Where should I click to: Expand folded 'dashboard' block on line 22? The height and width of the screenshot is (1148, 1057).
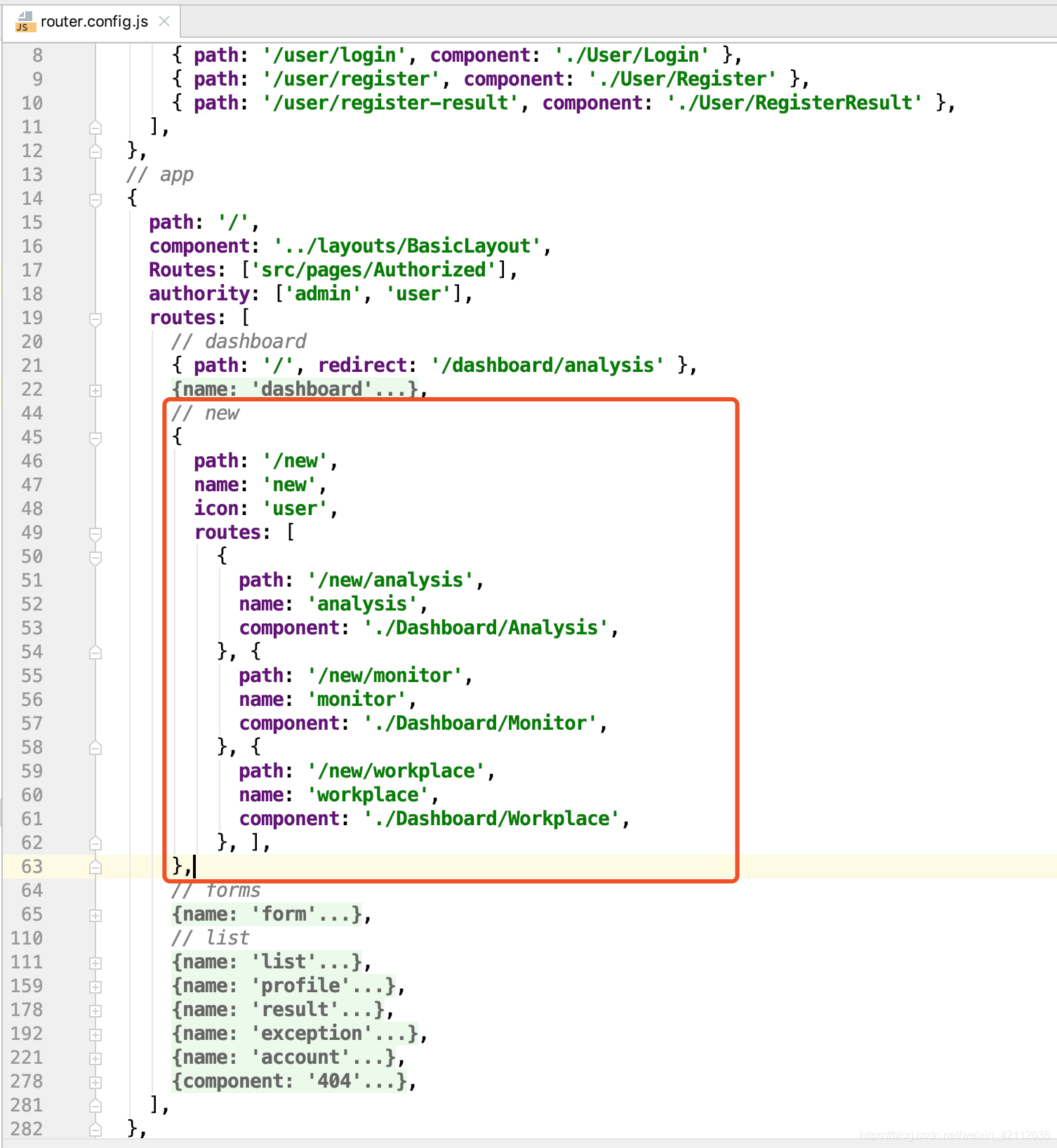(95, 391)
